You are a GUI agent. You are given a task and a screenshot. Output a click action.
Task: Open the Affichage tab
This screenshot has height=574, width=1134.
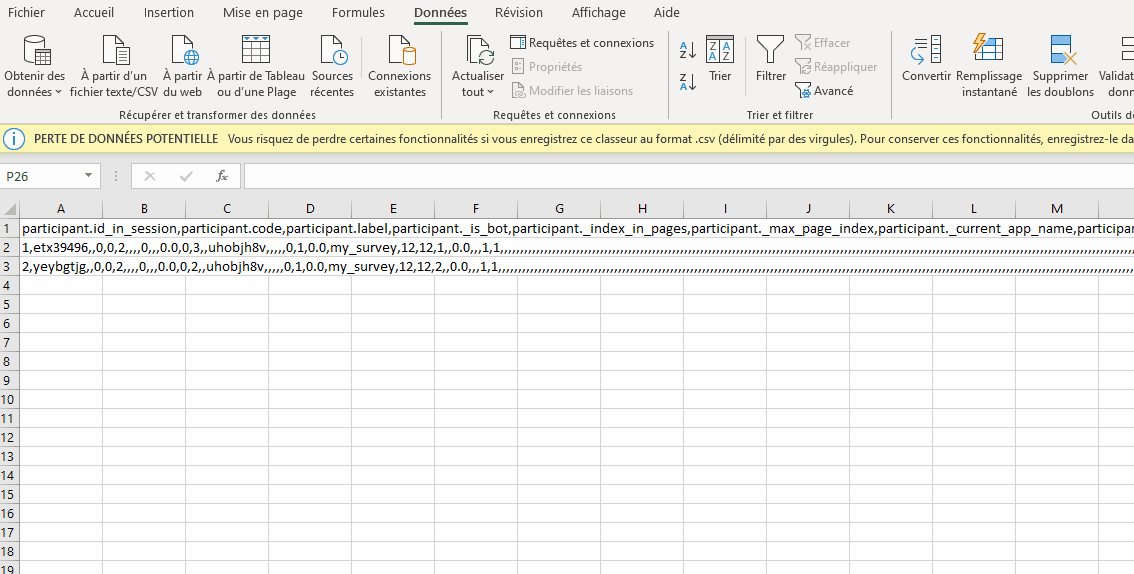point(599,12)
